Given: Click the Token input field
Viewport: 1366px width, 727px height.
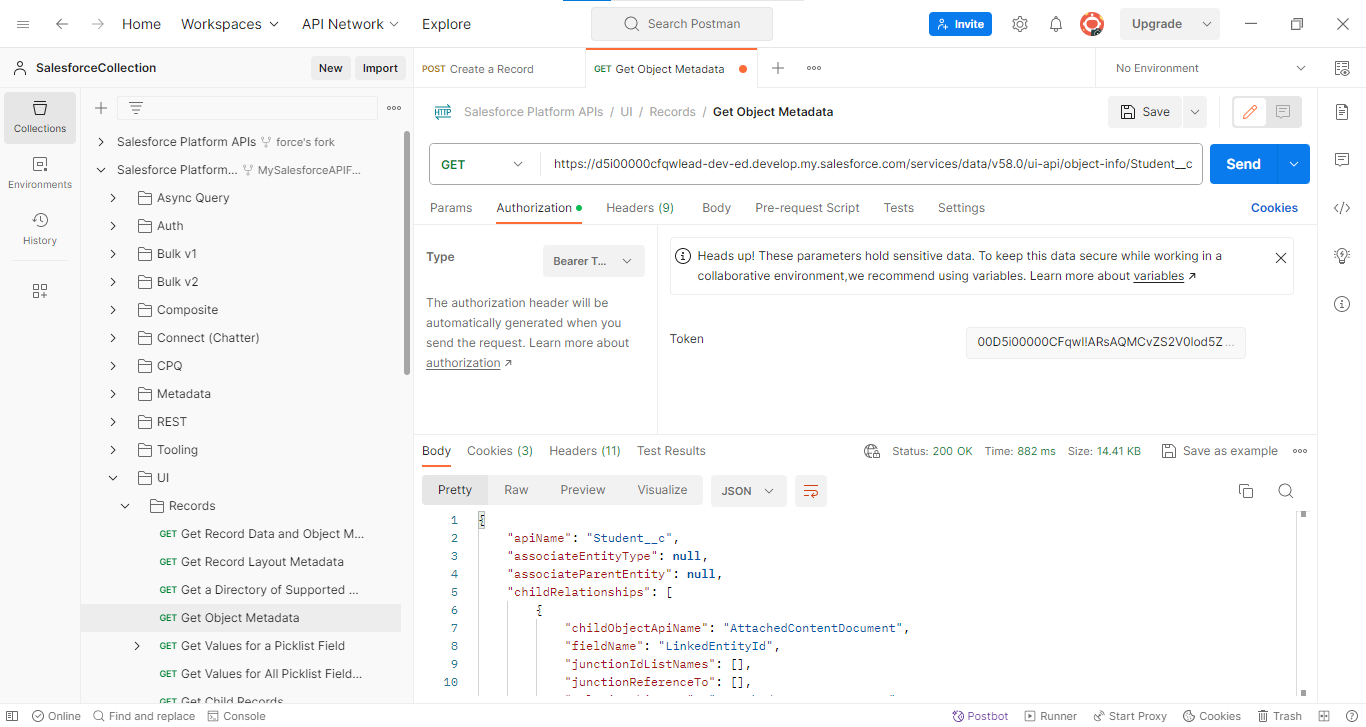Looking at the screenshot, I should (x=1106, y=342).
